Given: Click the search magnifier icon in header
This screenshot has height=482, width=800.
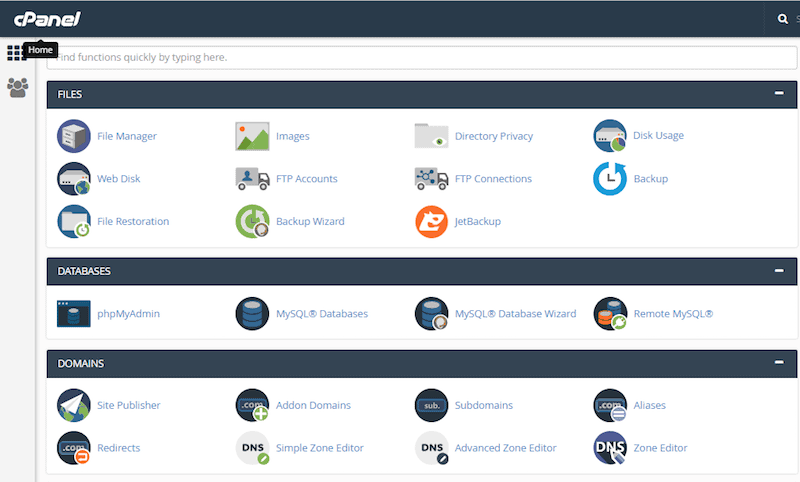Looking at the screenshot, I should coord(783,19).
